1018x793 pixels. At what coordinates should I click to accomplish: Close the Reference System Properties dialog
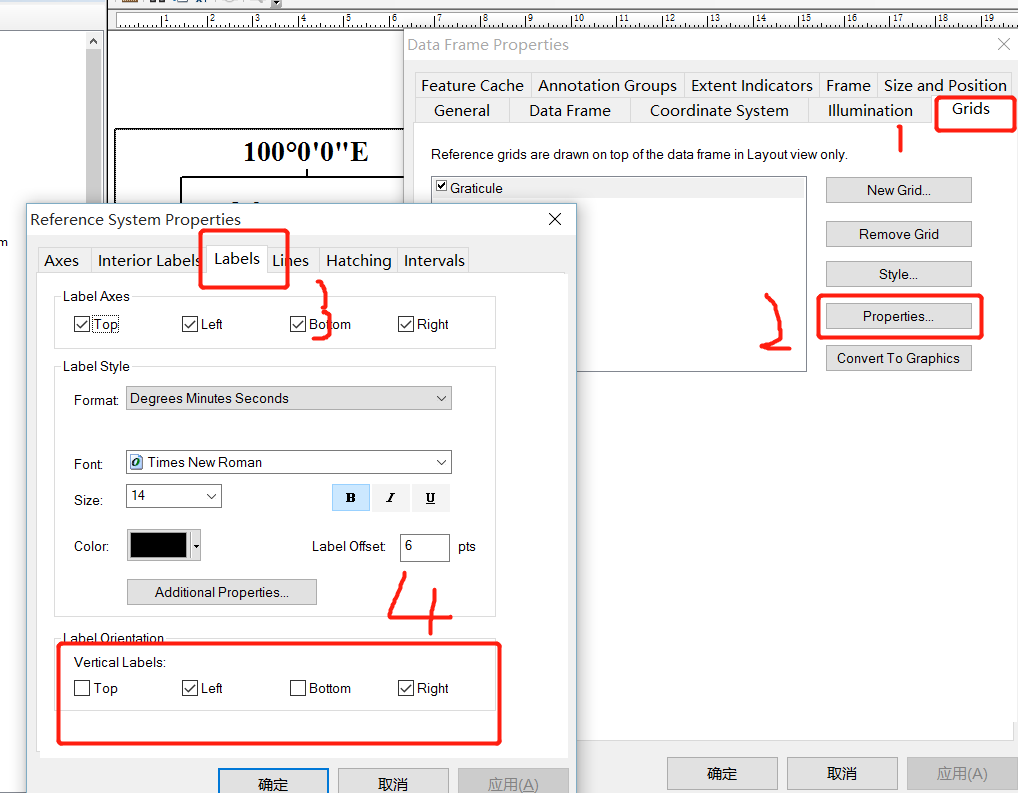coord(554,219)
